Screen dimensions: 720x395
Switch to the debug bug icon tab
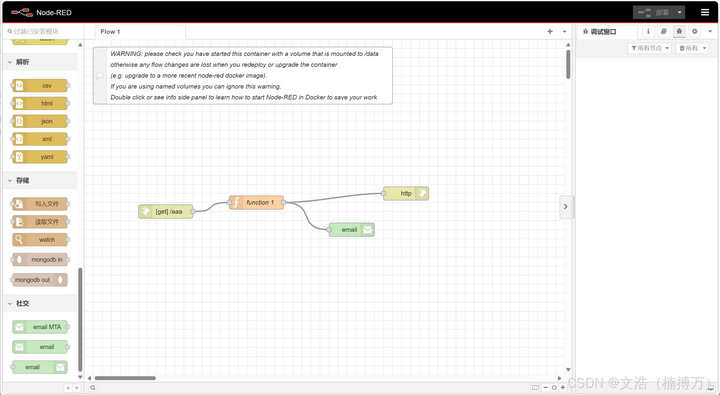click(x=679, y=32)
